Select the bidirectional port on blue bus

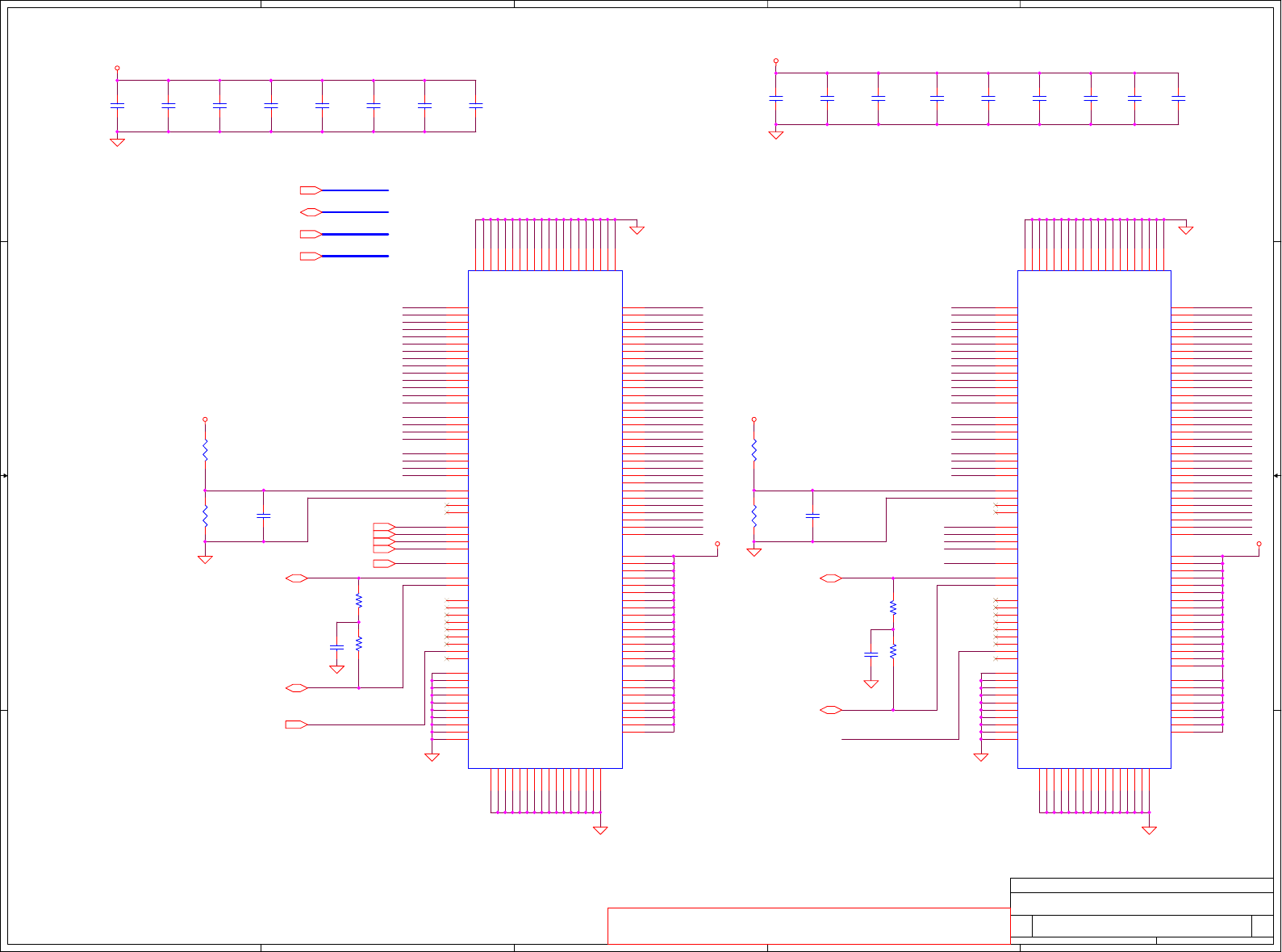click(311, 212)
